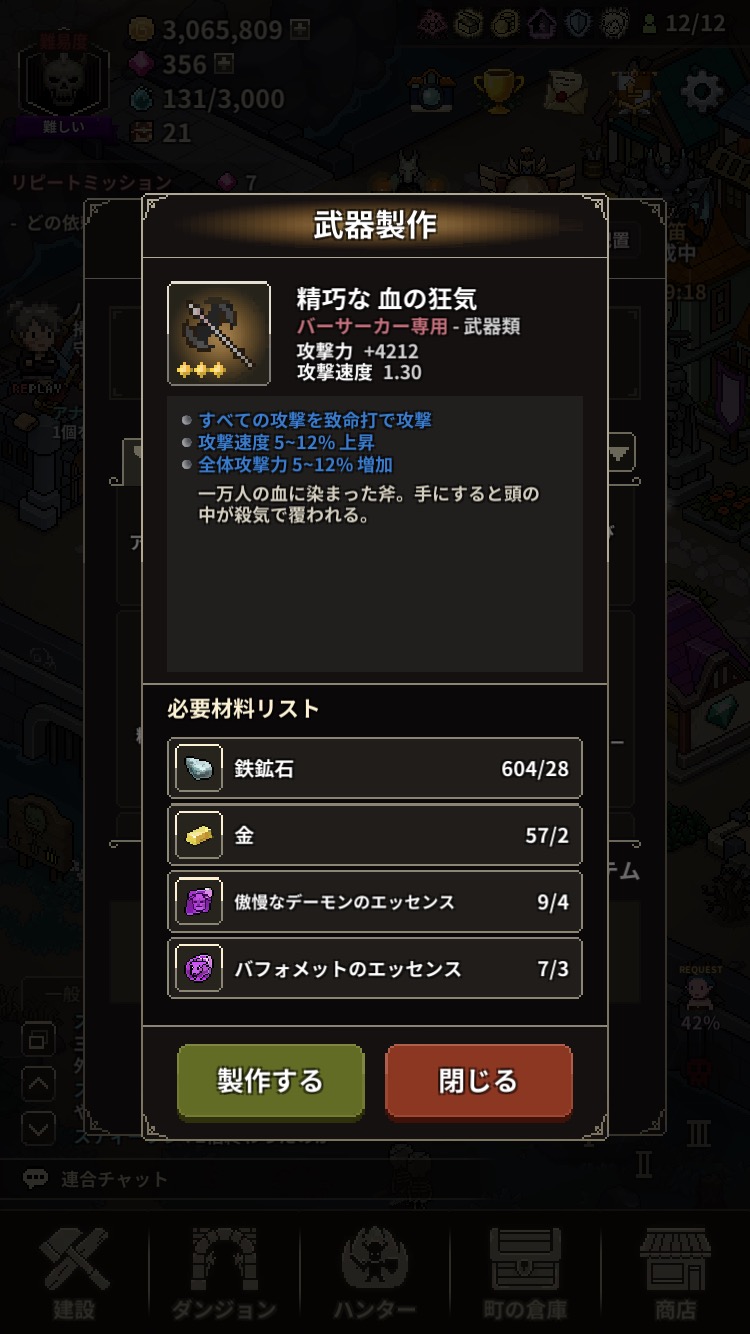Tap the 金 gold bar material icon
This screenshot has width=750, height=1334.
pos(199,835)
